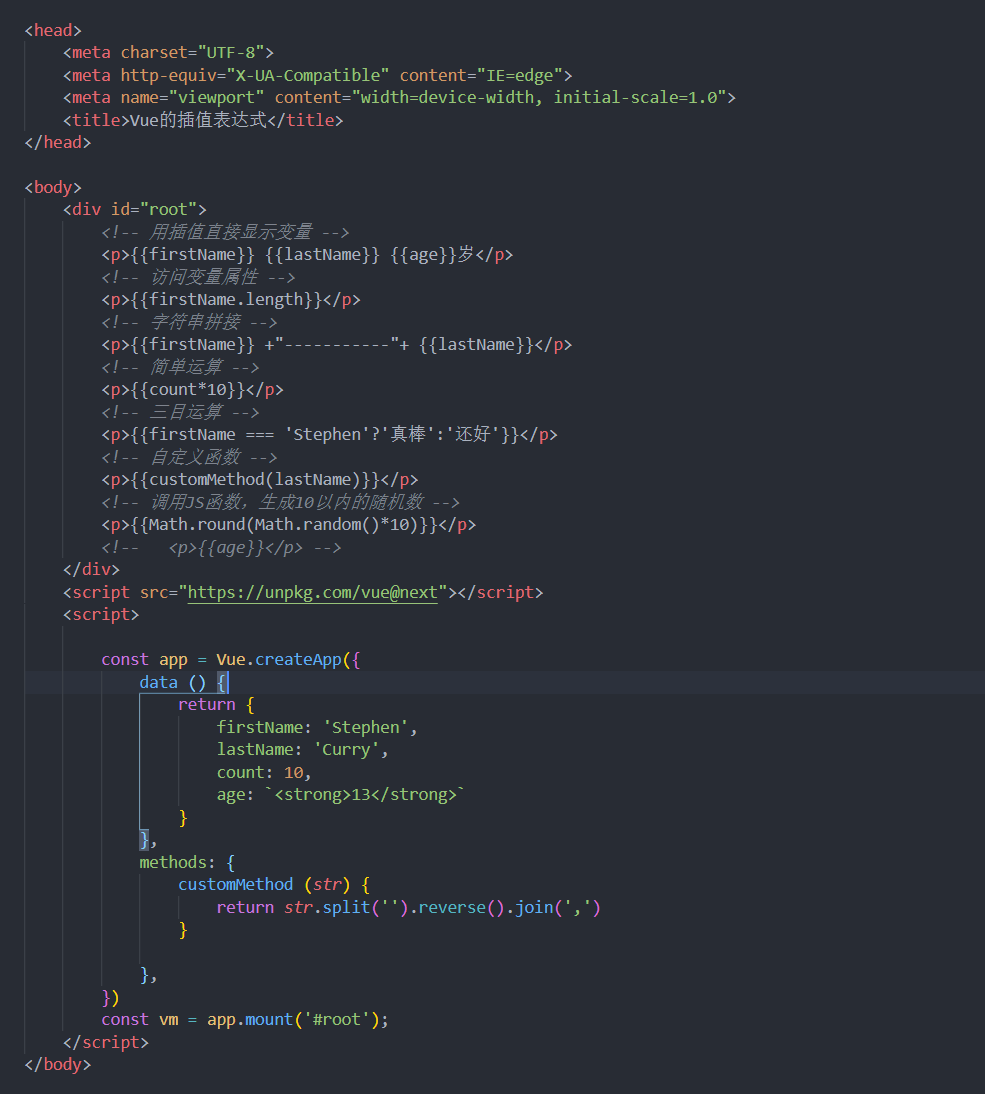Click the firstName: 'Stephen' property line
This screenshot has width=985, height=1094.
tap(317, 727)
